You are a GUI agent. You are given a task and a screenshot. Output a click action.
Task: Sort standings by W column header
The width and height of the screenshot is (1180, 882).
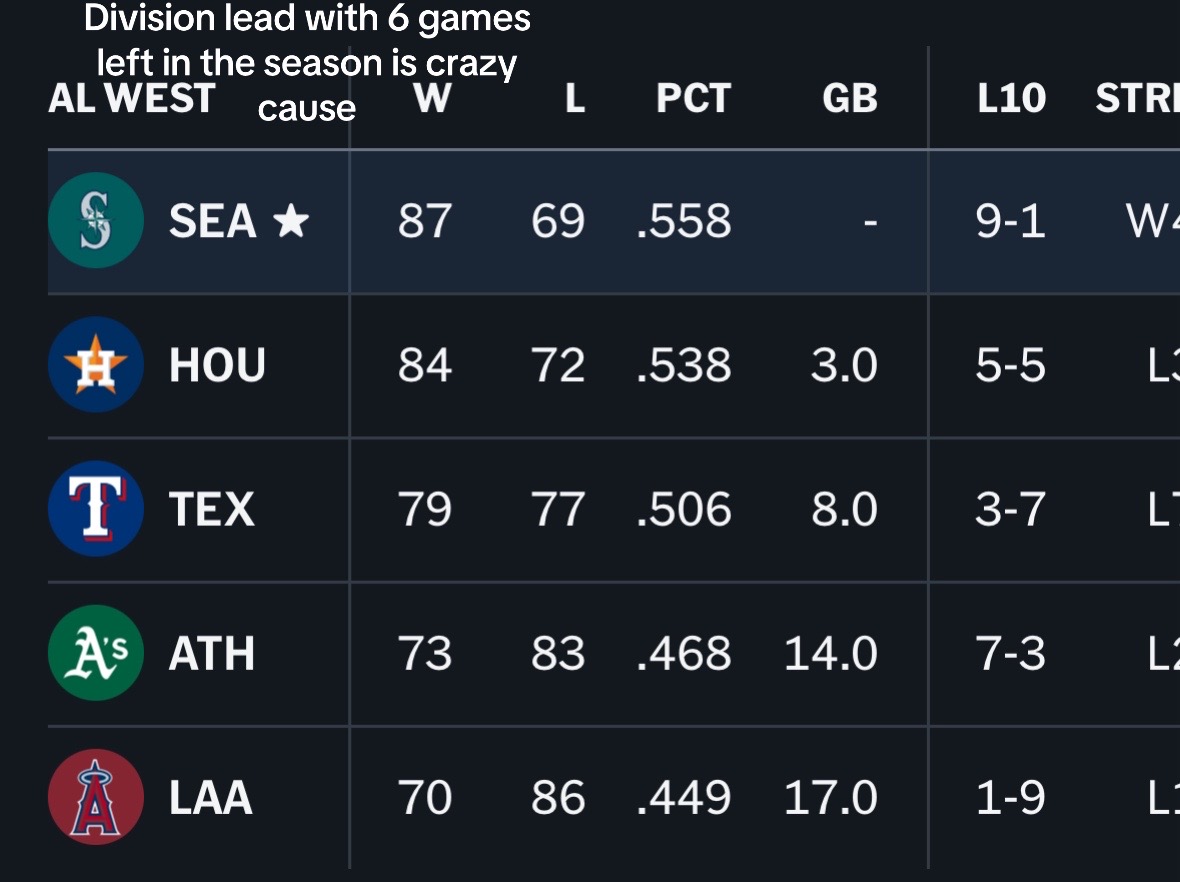coord(433,98)
